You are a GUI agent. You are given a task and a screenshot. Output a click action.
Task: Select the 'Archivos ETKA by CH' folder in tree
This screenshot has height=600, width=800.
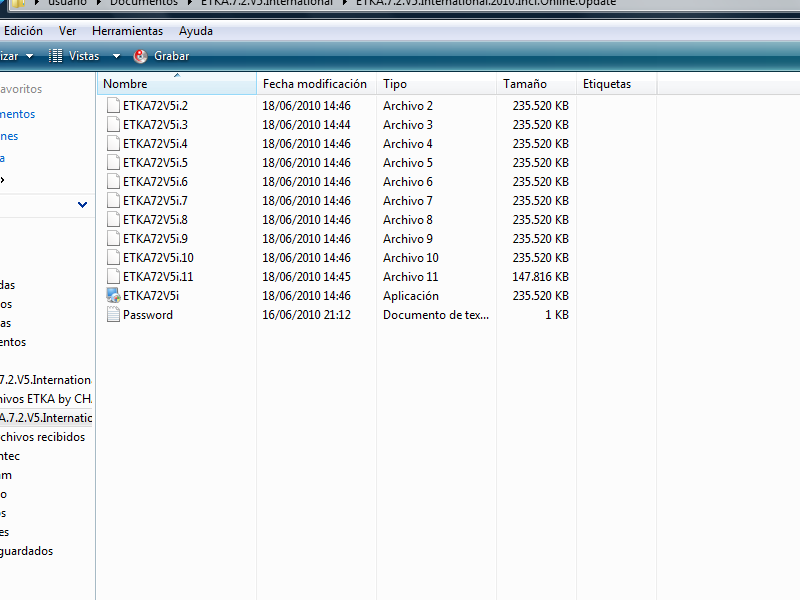point(46,398)
